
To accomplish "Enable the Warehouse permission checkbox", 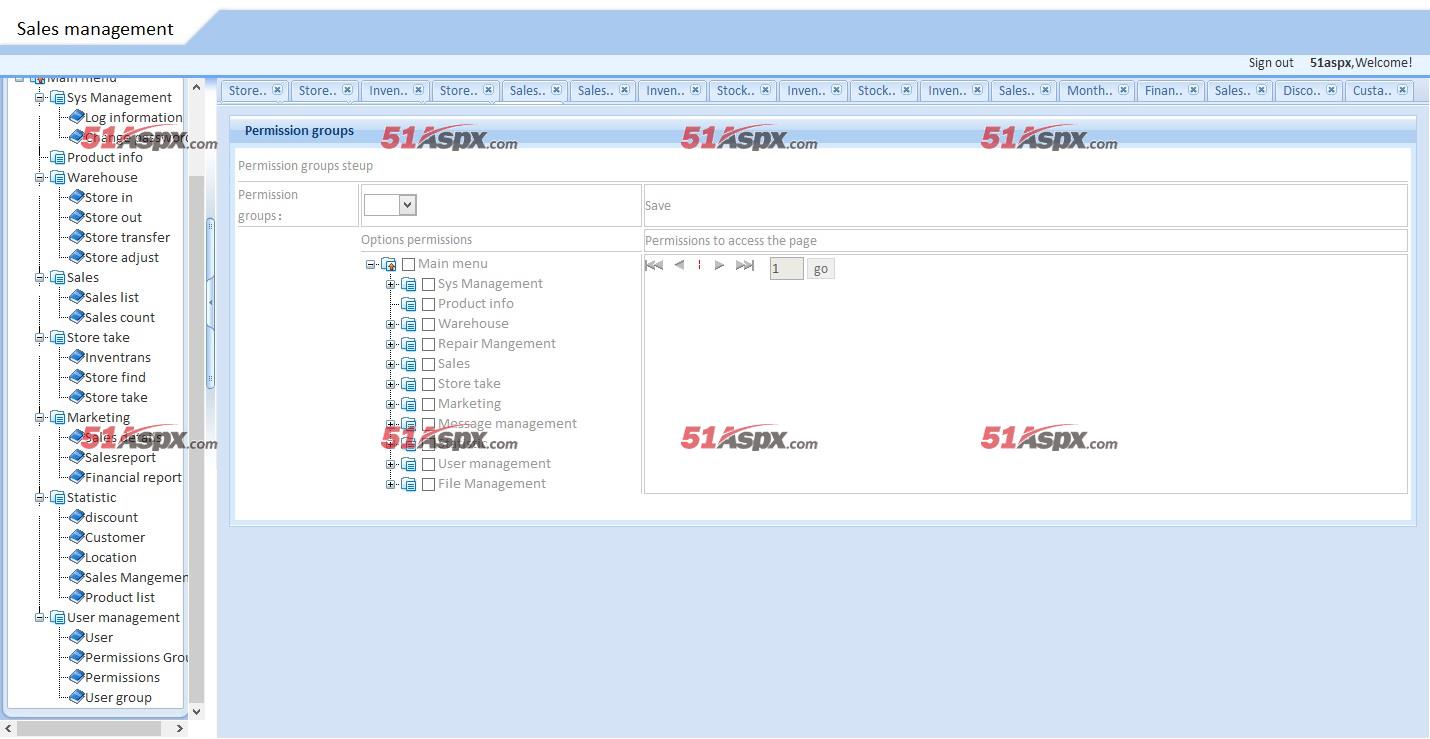I will [428, 324].
